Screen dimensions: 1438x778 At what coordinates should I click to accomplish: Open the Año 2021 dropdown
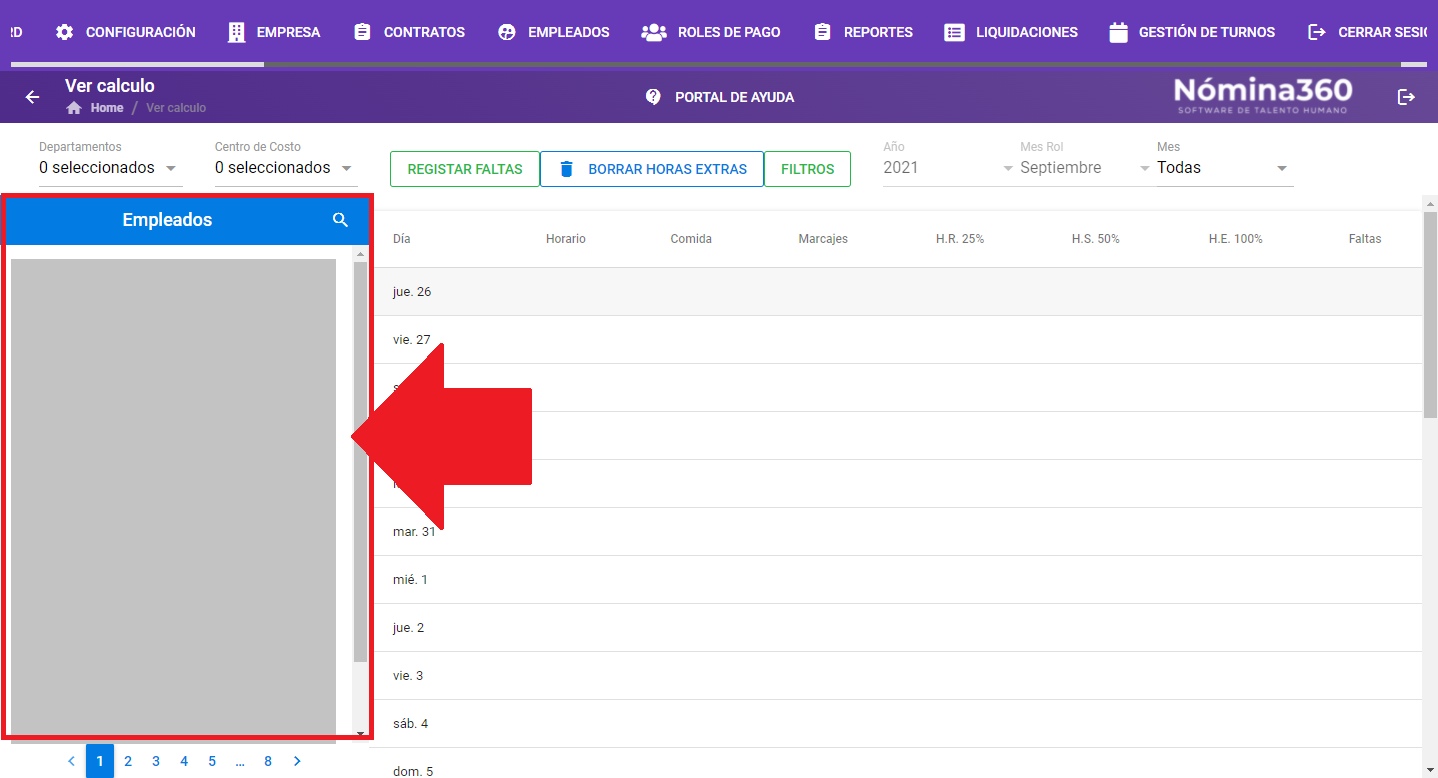pyautogui.click(x=948, y=167)
